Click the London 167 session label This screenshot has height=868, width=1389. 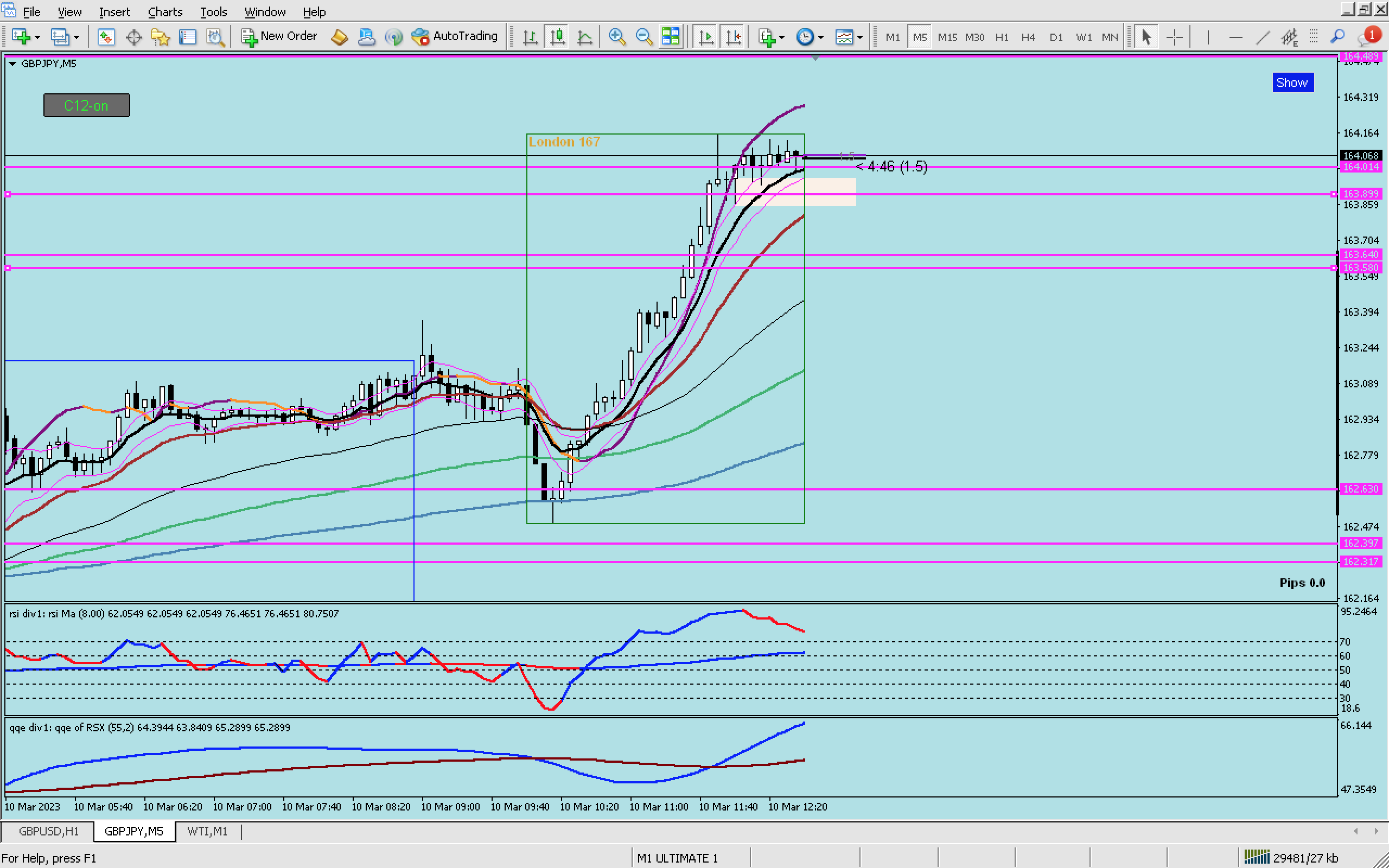564,142
